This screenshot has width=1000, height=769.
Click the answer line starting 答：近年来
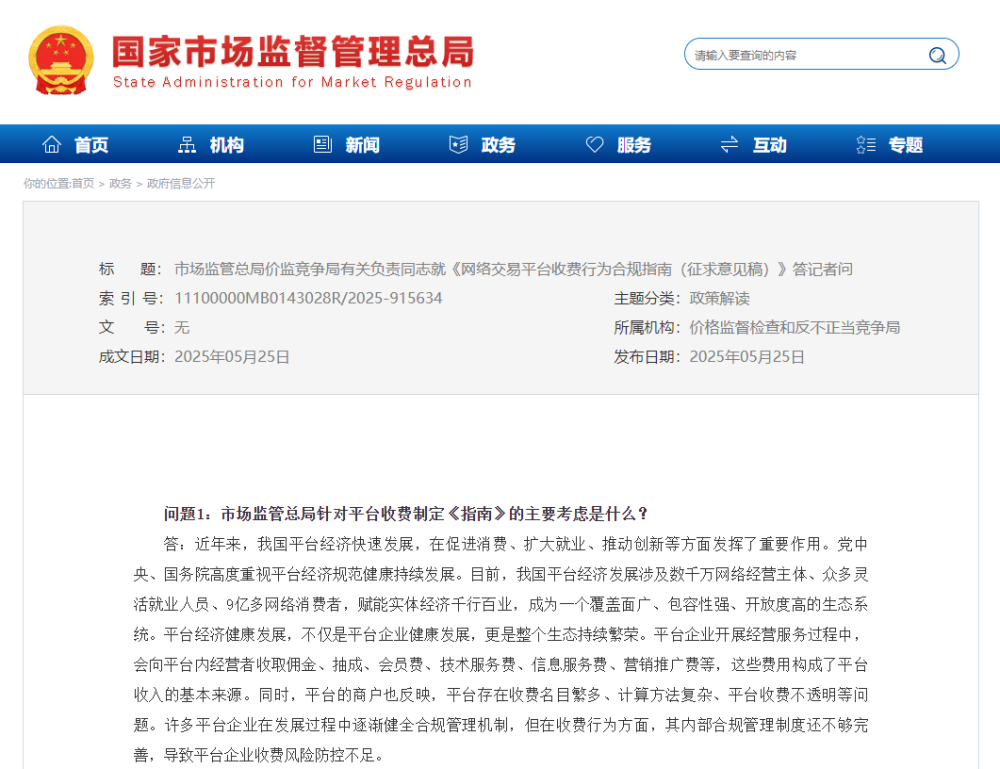(515, 544)
